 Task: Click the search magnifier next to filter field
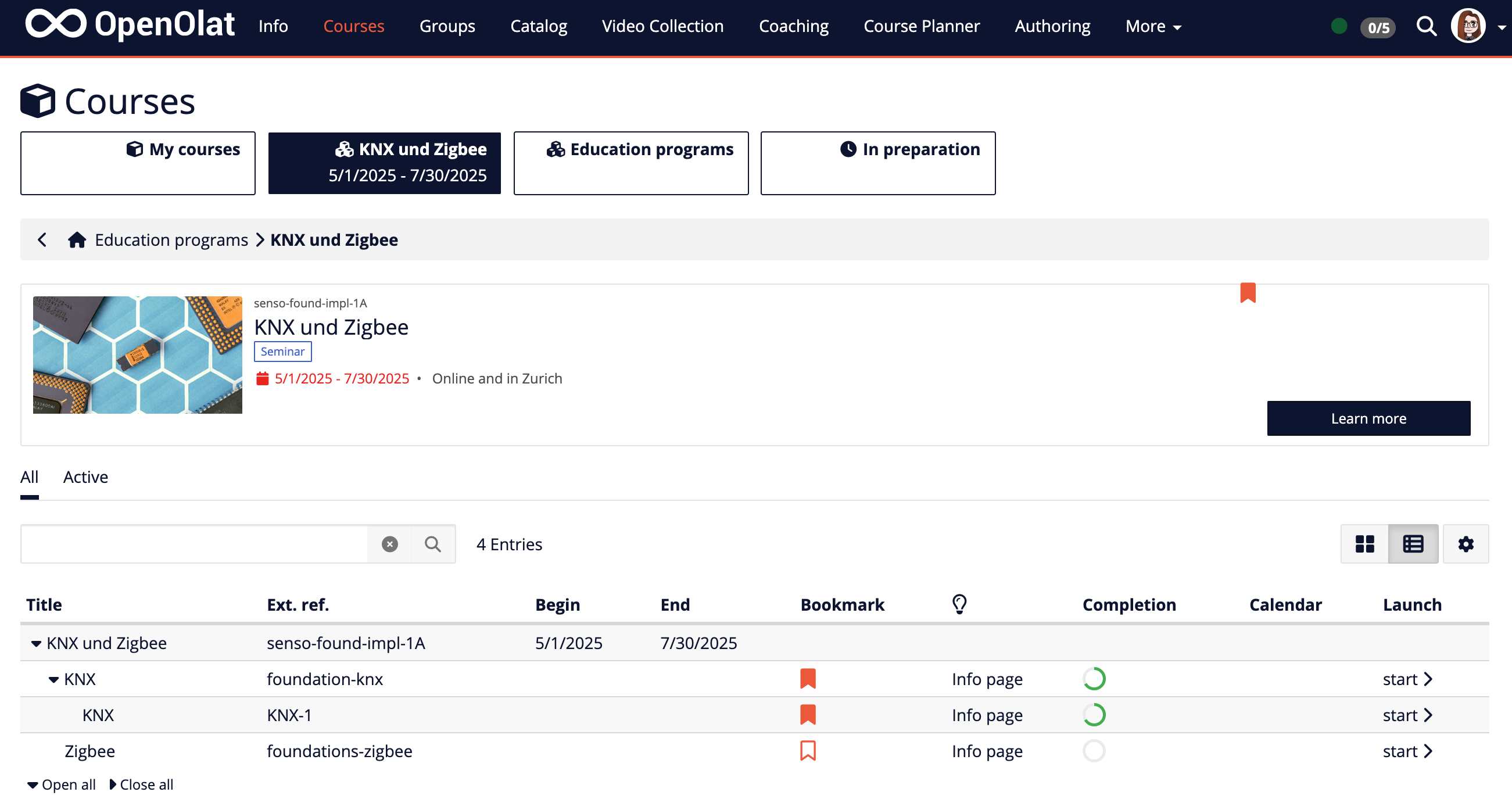433,543
